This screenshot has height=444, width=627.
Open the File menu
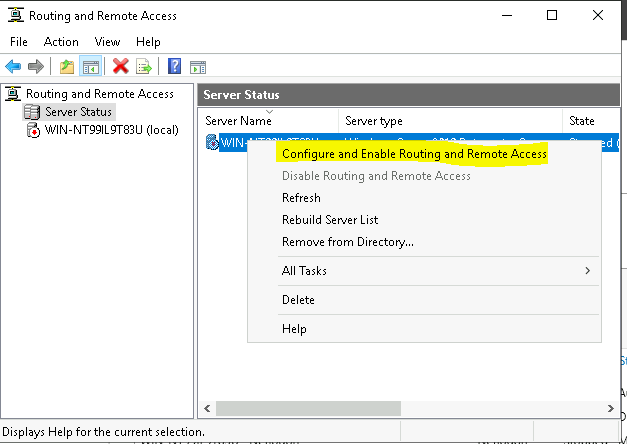click(18, 42)
